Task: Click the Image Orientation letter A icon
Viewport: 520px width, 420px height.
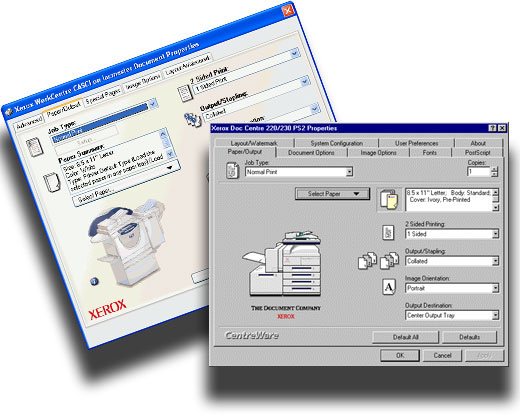Action: (x=389, y=287)
